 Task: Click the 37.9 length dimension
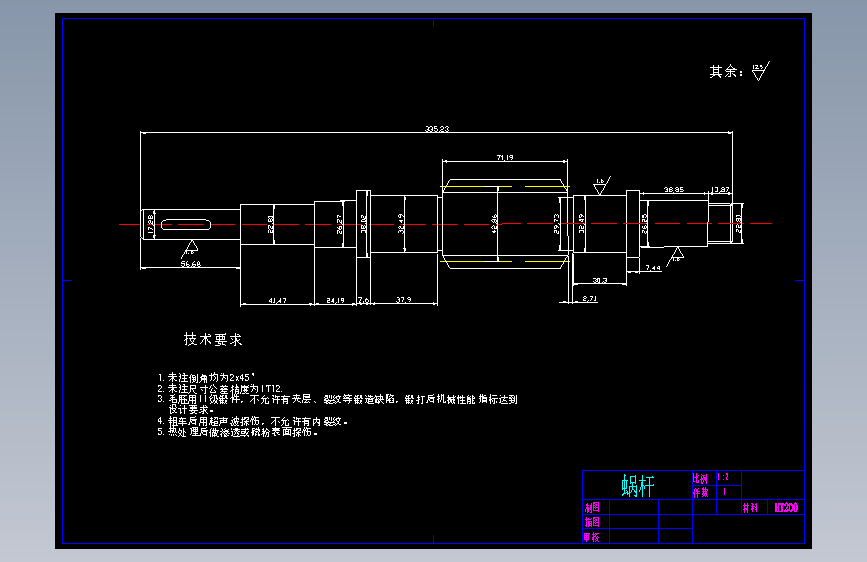coord(404,300)
